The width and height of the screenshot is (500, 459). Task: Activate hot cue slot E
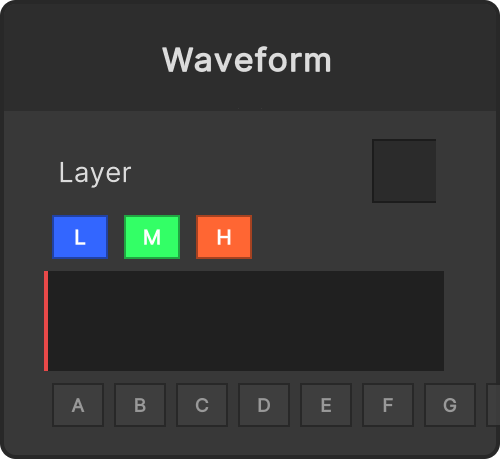(326, 405)
